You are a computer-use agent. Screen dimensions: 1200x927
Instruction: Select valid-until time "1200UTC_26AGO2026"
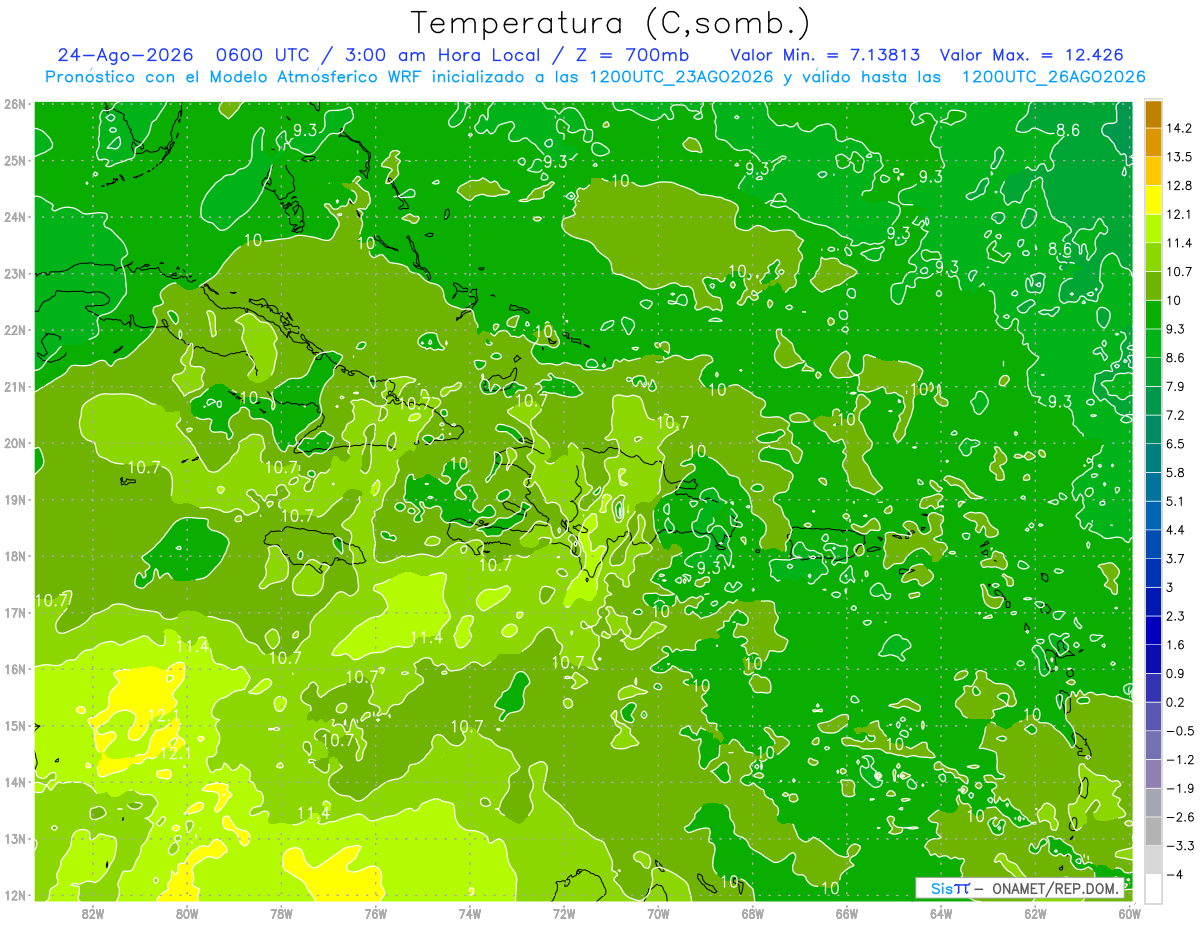1053,77
